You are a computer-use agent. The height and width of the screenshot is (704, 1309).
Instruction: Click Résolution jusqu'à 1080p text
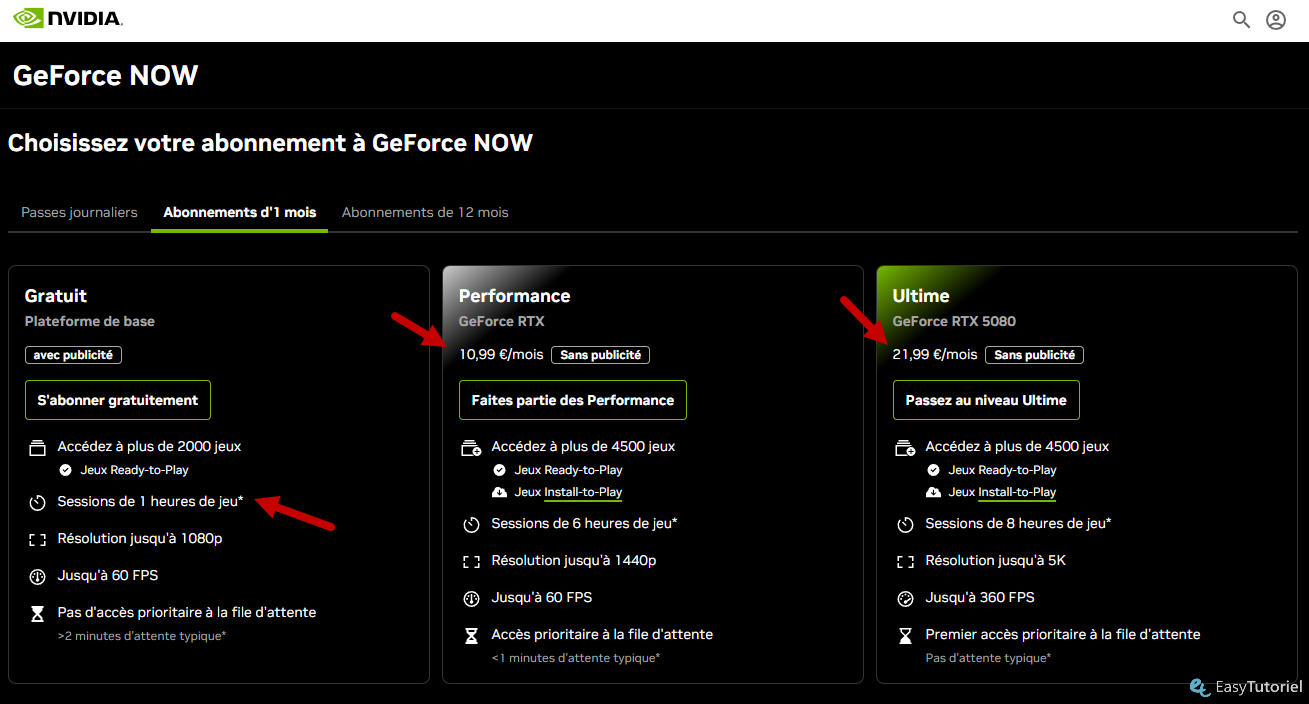[140, 538]
